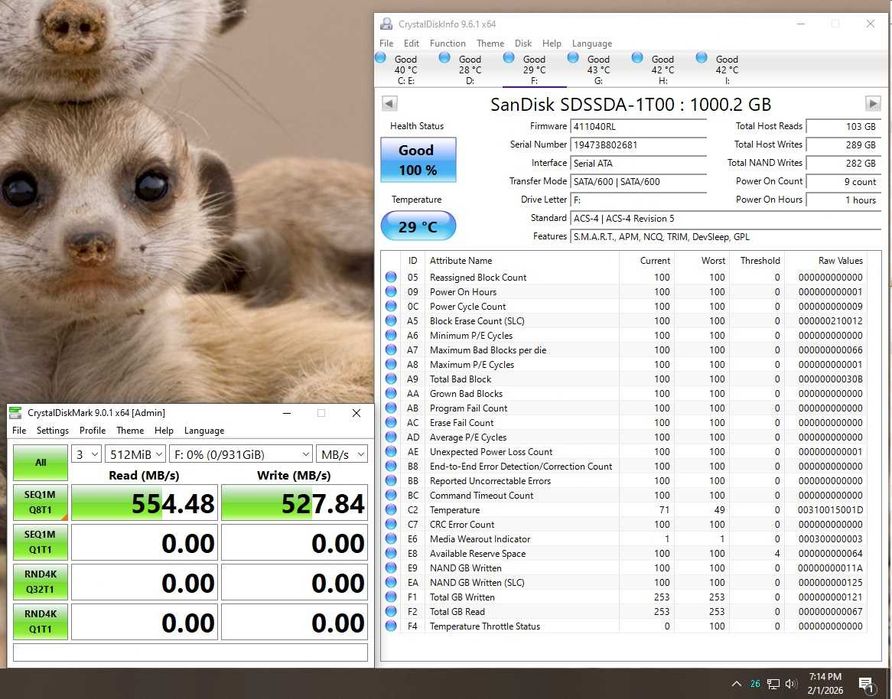Image resolution: width=892 pixels, height=699 pixels.
Task: Open Settings menu in CrystalDiskMark
Action: point(52,431)
